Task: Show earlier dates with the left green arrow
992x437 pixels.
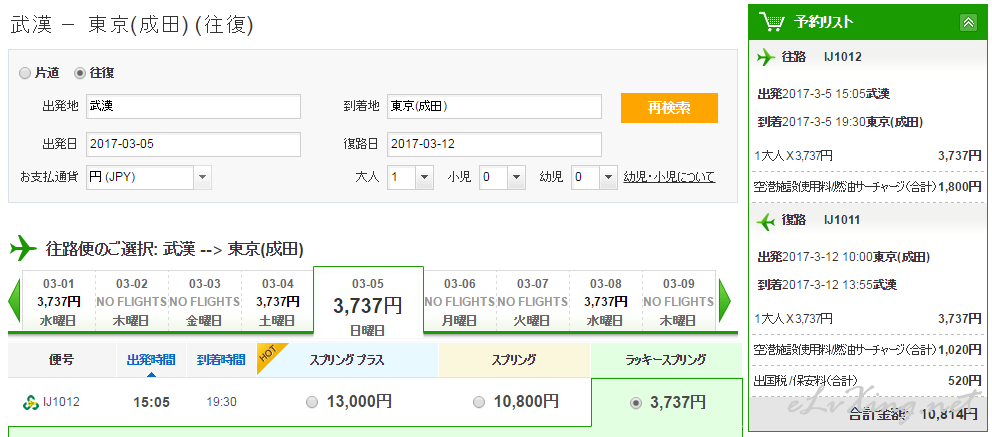Action: (15, 302)
